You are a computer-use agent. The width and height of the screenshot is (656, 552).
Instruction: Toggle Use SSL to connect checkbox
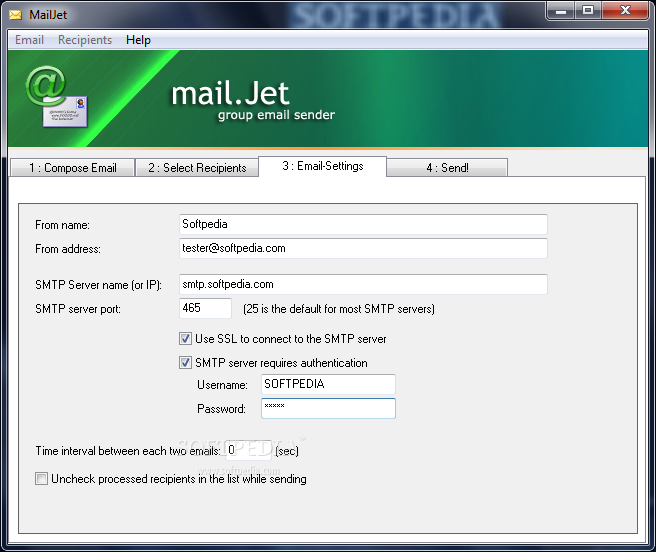(185, 339)
